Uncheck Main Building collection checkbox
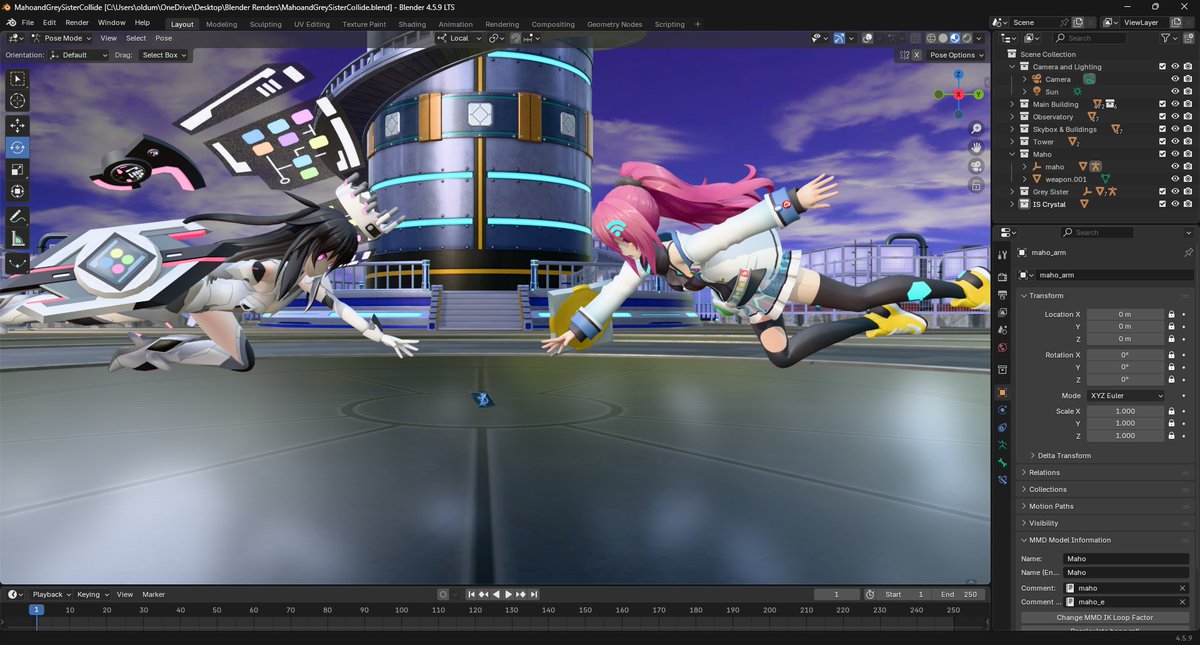The height and width of the screenshot is (645, 1200). 1162,104
